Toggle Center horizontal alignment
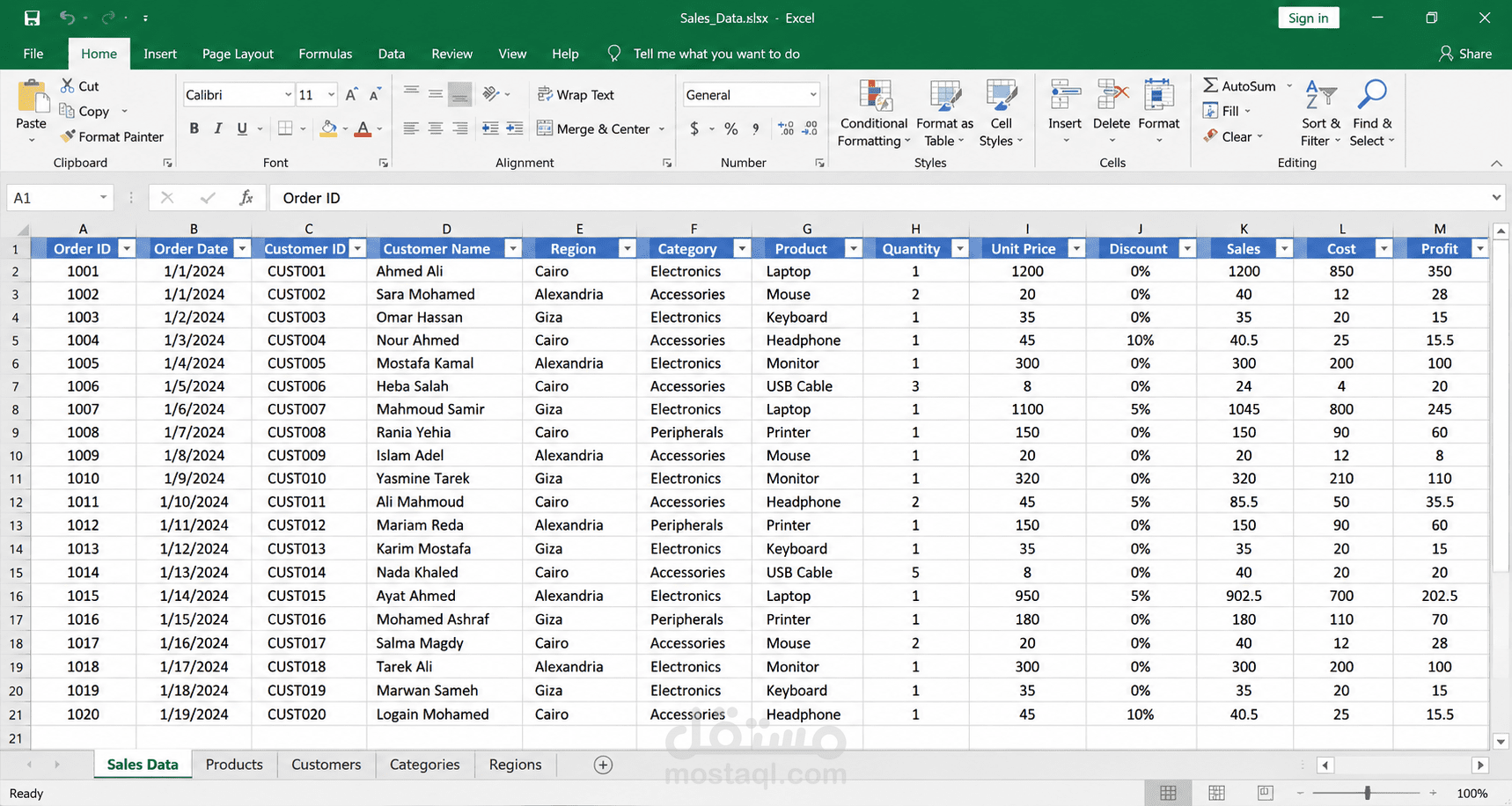Screen dimensions: 1512x806 coord(436,128)
